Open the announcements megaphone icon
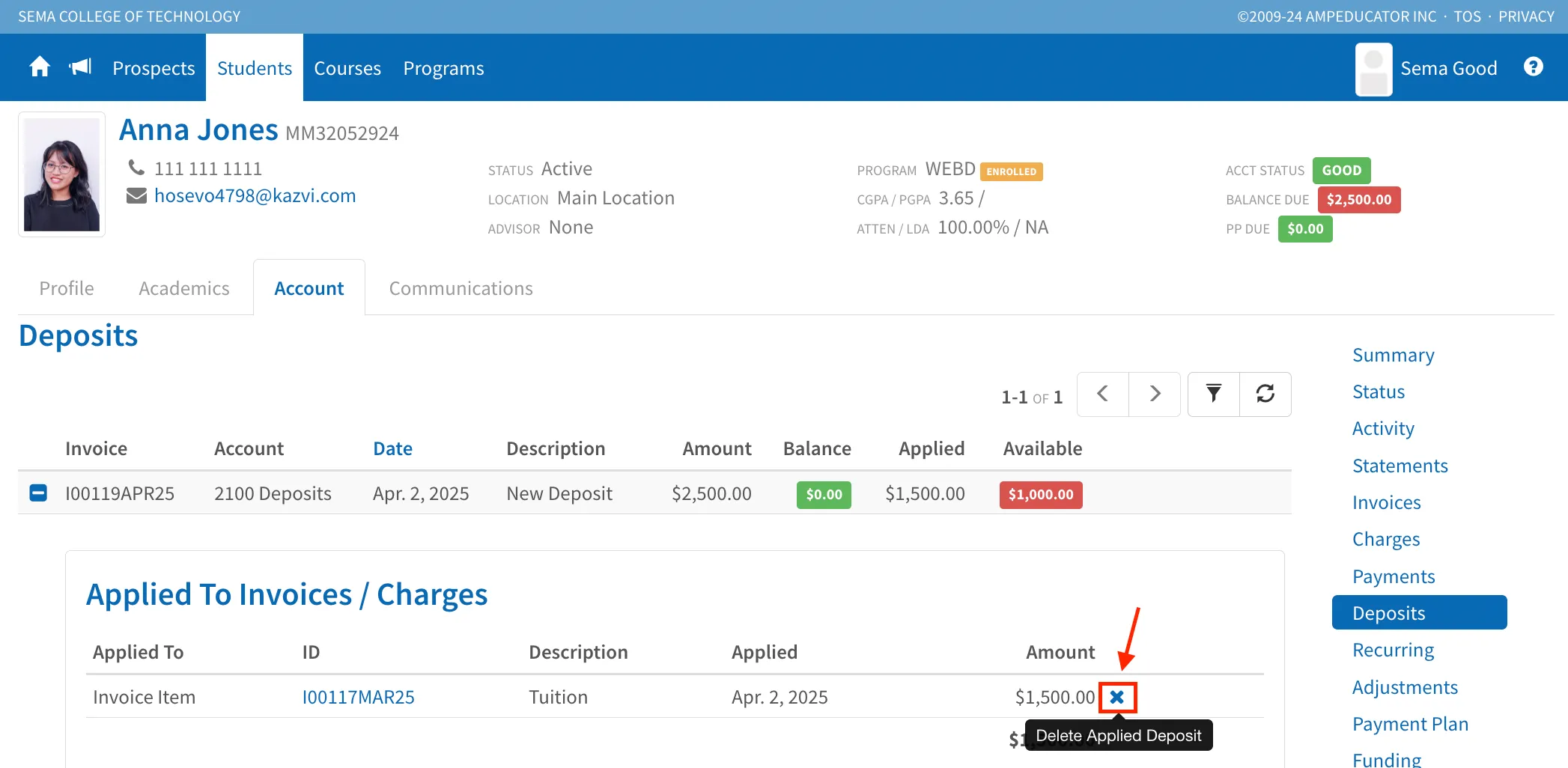This screenshot has width=1568, height=768. 80,67
